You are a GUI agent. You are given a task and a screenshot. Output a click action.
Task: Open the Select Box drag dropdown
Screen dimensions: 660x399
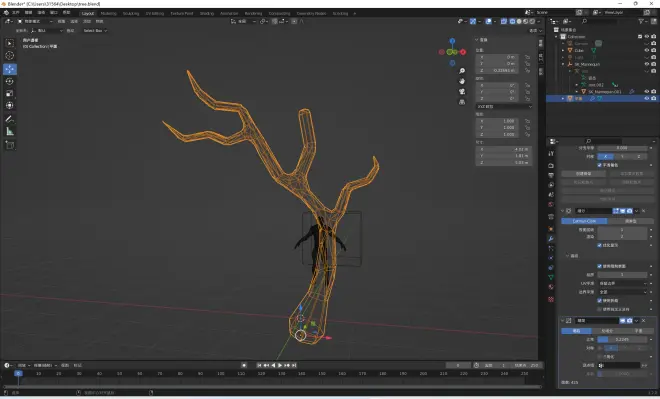tap(95, 31)
